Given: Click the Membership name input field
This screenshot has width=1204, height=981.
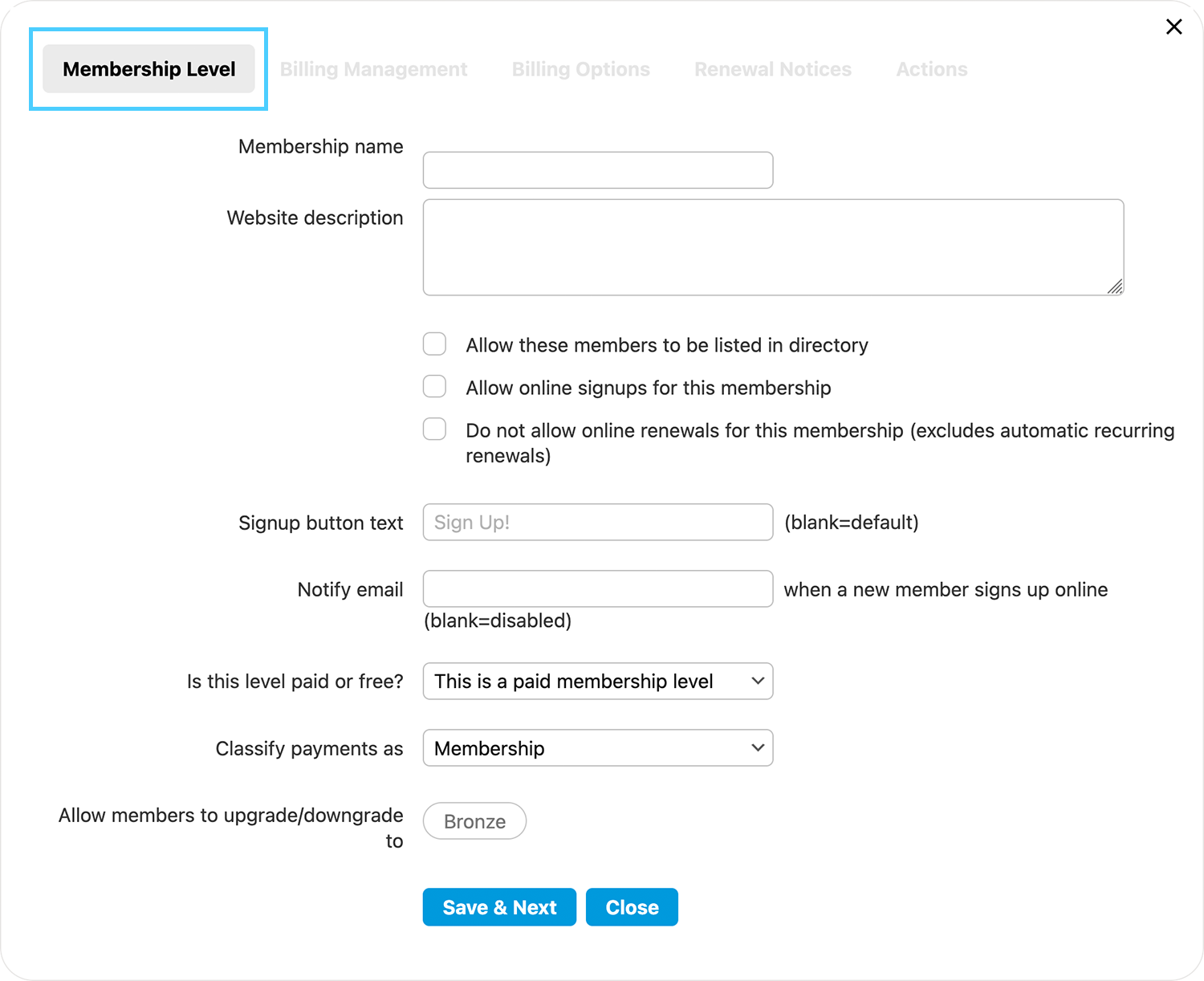Looking at the screenshot, I should click(x=597, y=170).
